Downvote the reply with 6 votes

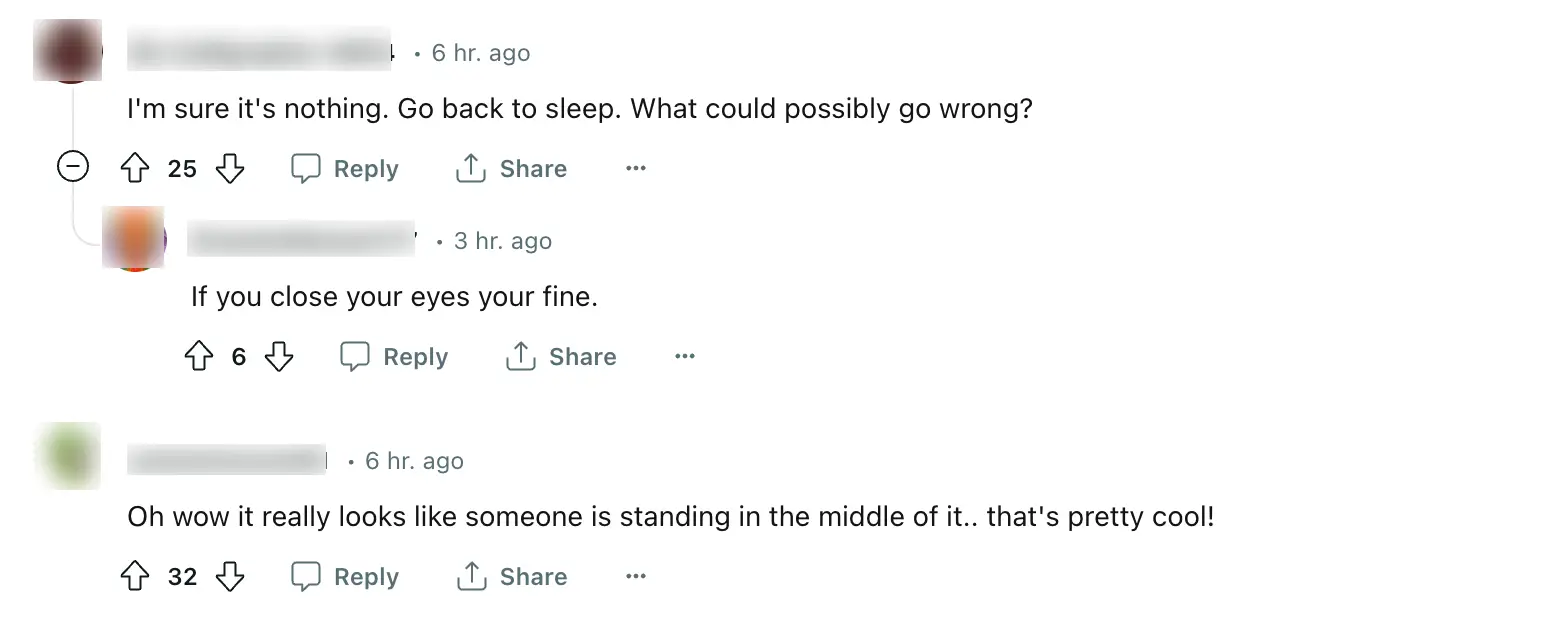280,356
